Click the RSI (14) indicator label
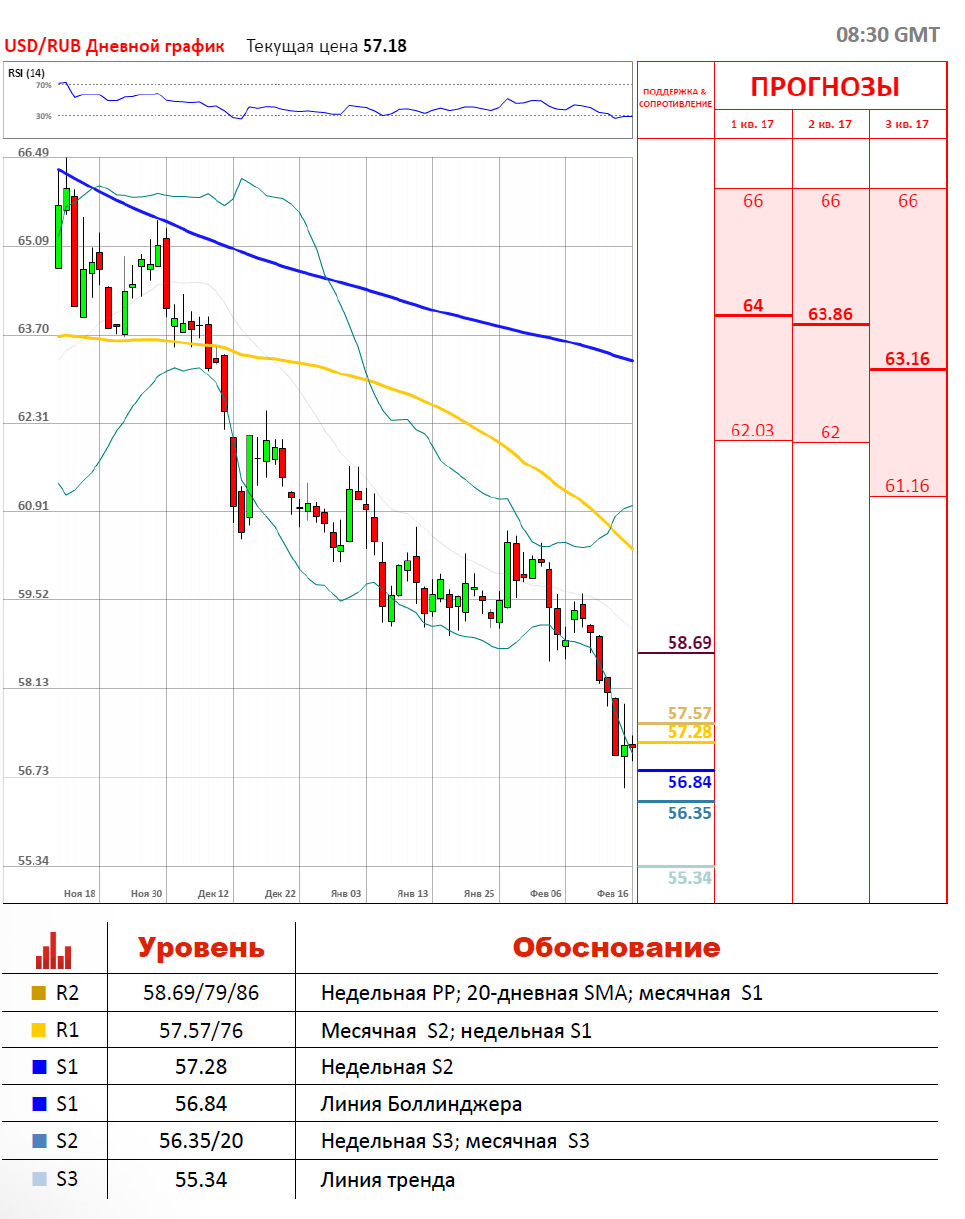The image size is (965, 1219). click(27, 73)
